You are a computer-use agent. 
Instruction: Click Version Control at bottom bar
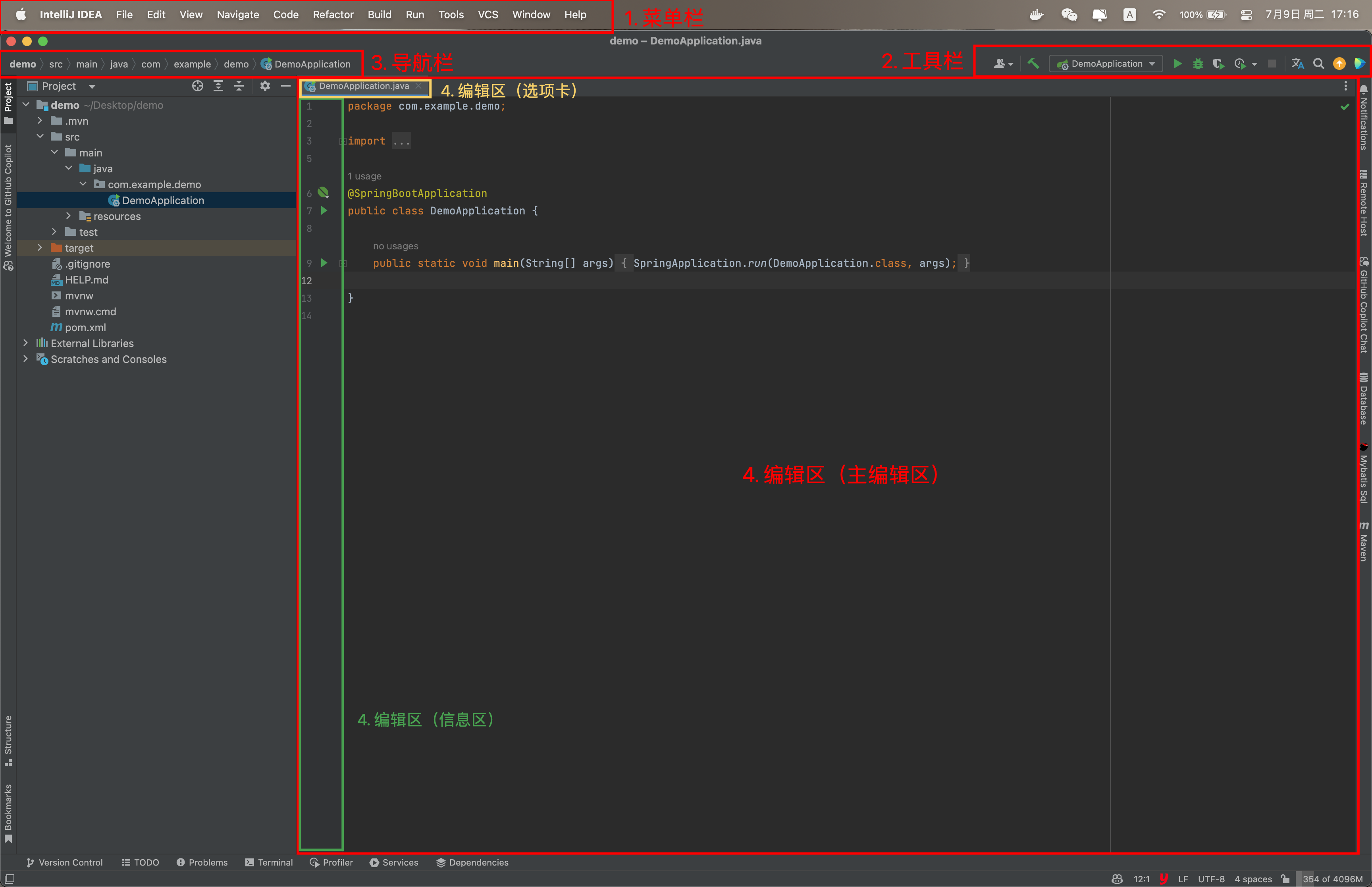click(64, 862)
